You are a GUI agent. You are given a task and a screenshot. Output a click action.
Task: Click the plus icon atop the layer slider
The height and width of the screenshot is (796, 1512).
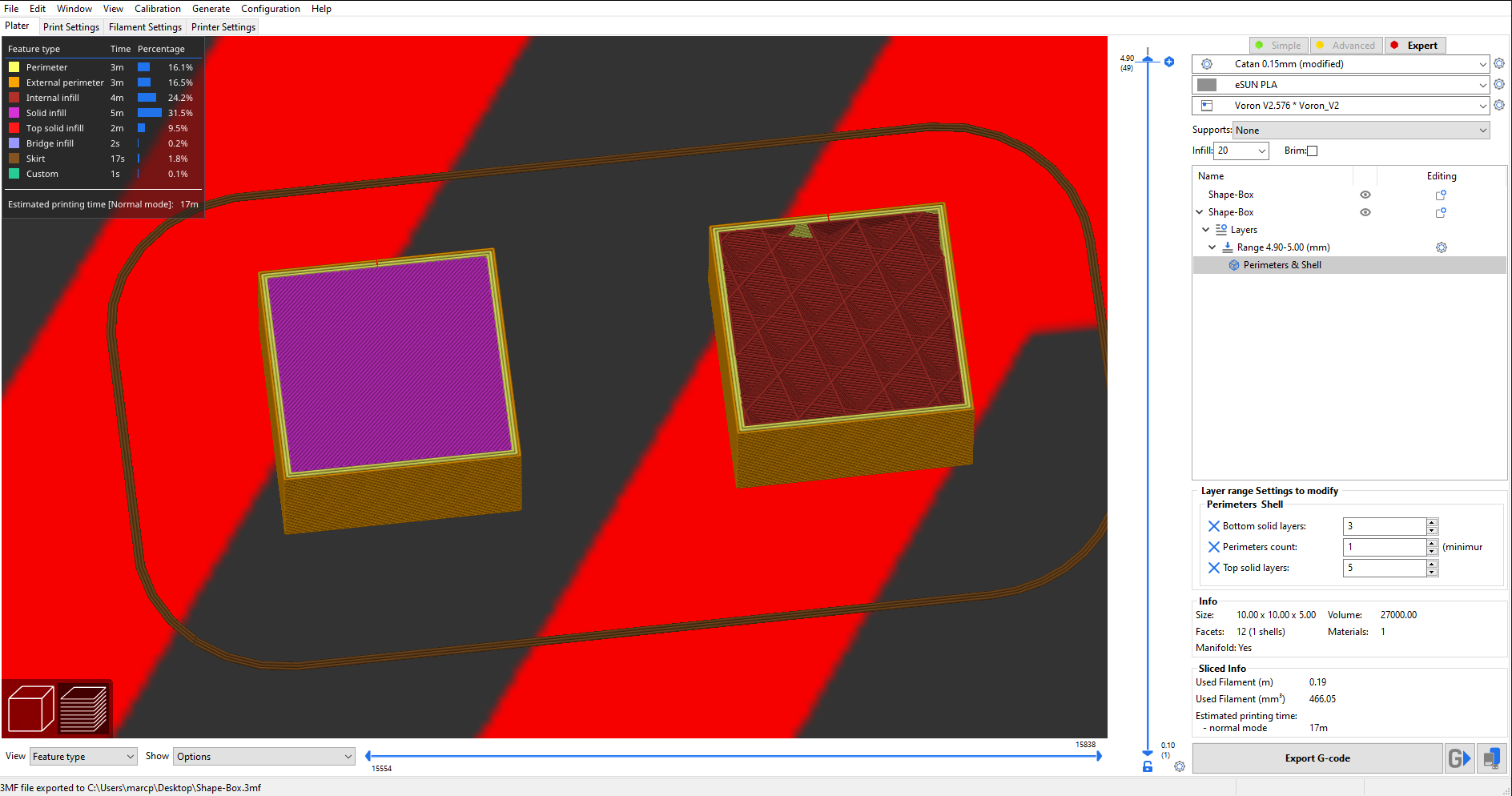[x=1169, y=62]
